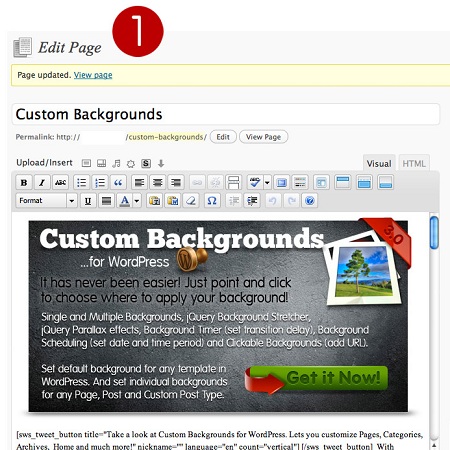The width and height of the screenshot is (450, 450).
Task: Select the text color button
Action: (x=124, y=201)
